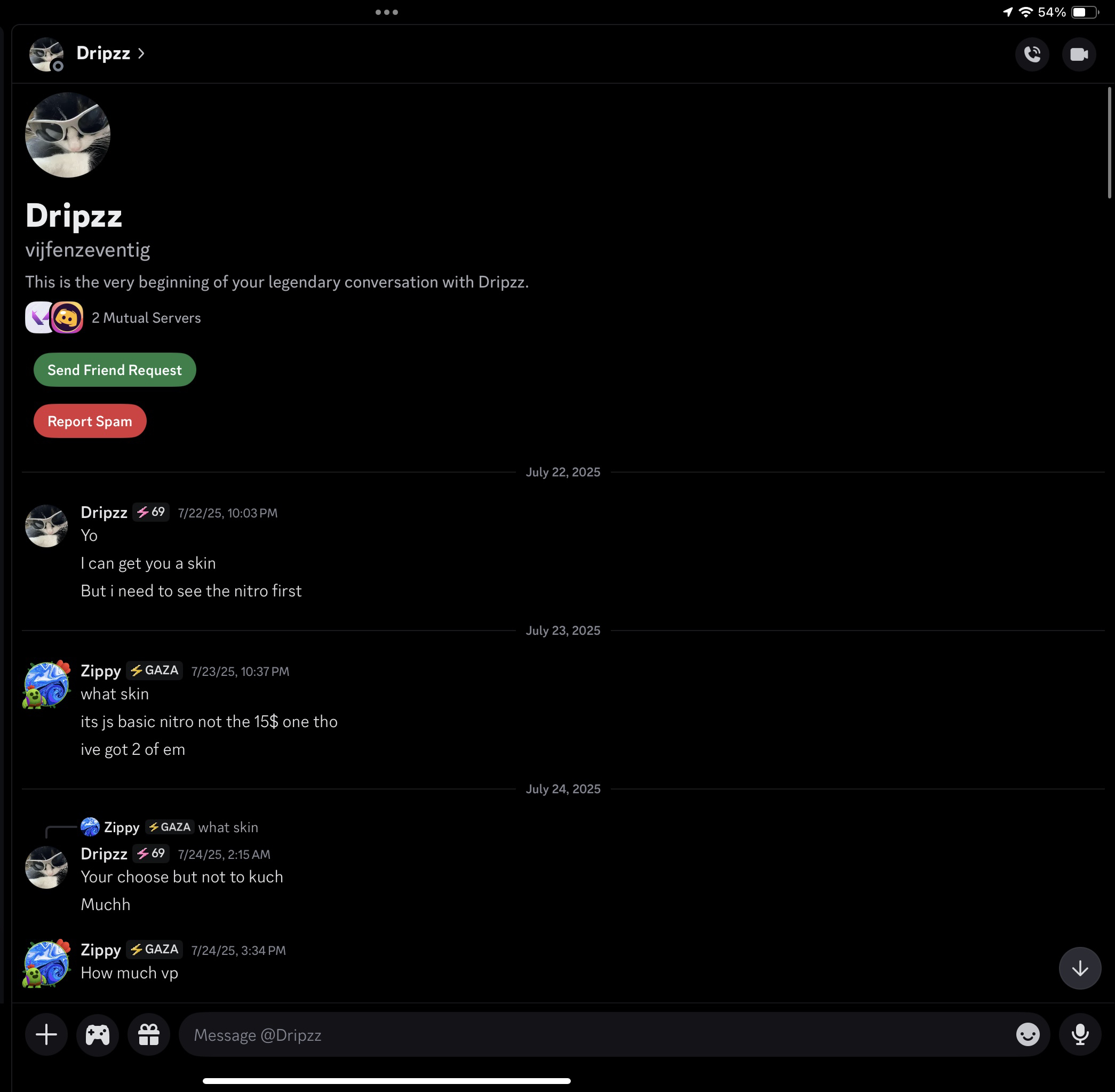Open the mutual servers icons
This screenshot has width=1115, height=1092.
click(x=54, y=318)
